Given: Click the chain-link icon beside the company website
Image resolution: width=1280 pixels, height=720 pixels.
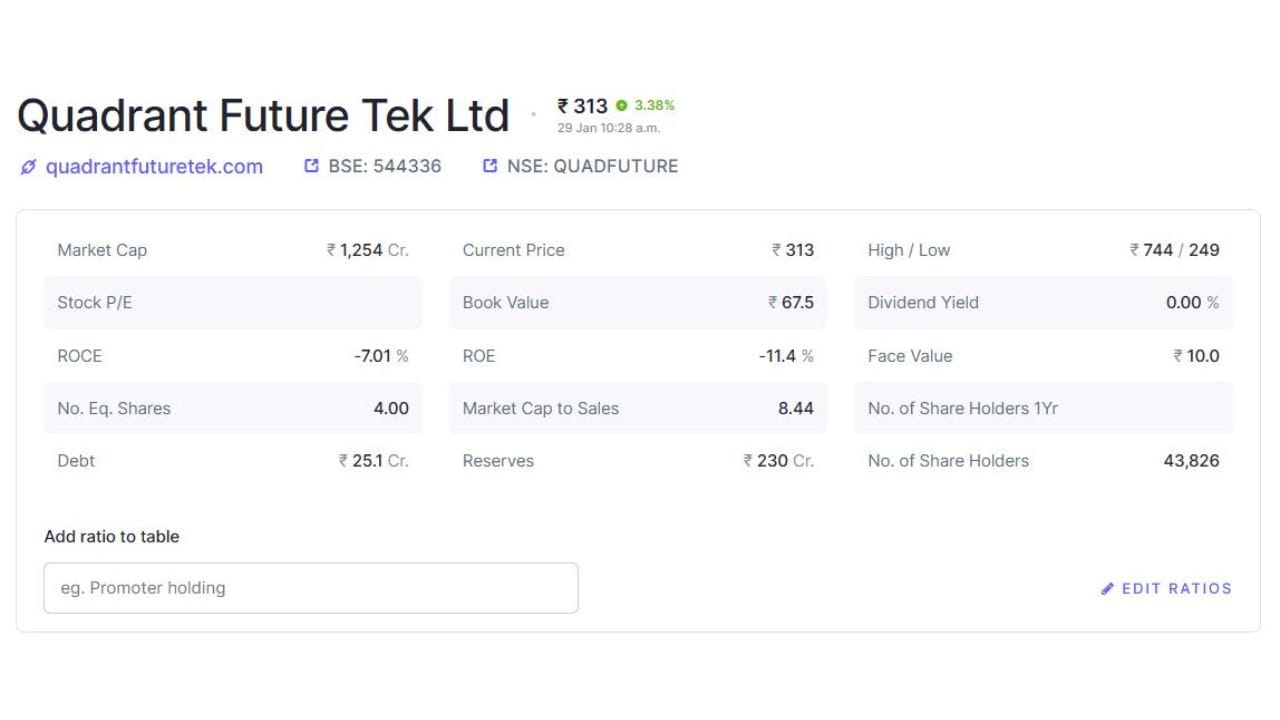Looking at the screenshot, I should [x=28, y=167].
